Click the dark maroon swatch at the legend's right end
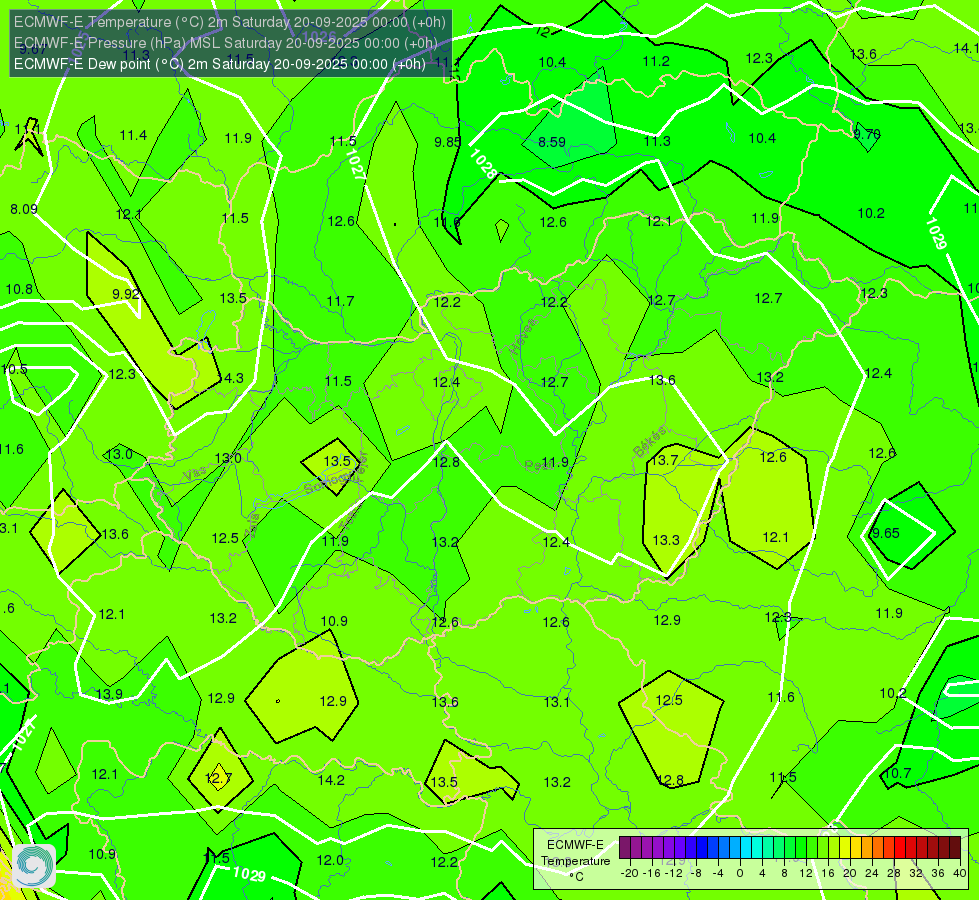The height and width of the screenshot is (900, 979). (955, 848)
